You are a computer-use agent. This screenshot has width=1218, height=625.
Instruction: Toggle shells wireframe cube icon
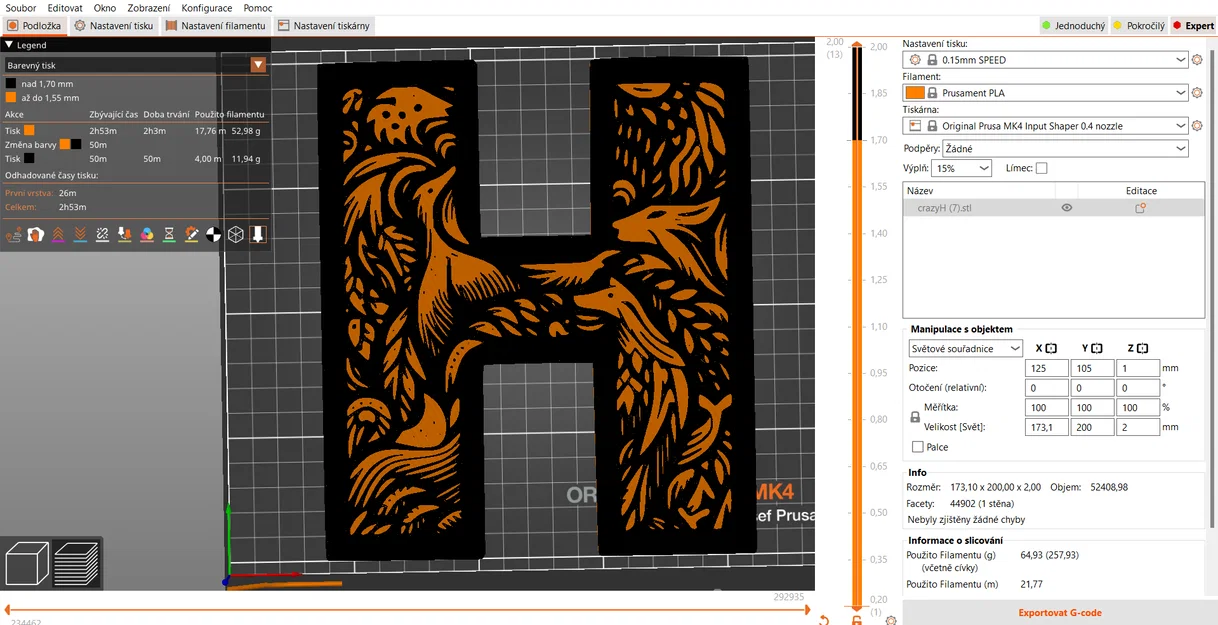pos(236,234)
